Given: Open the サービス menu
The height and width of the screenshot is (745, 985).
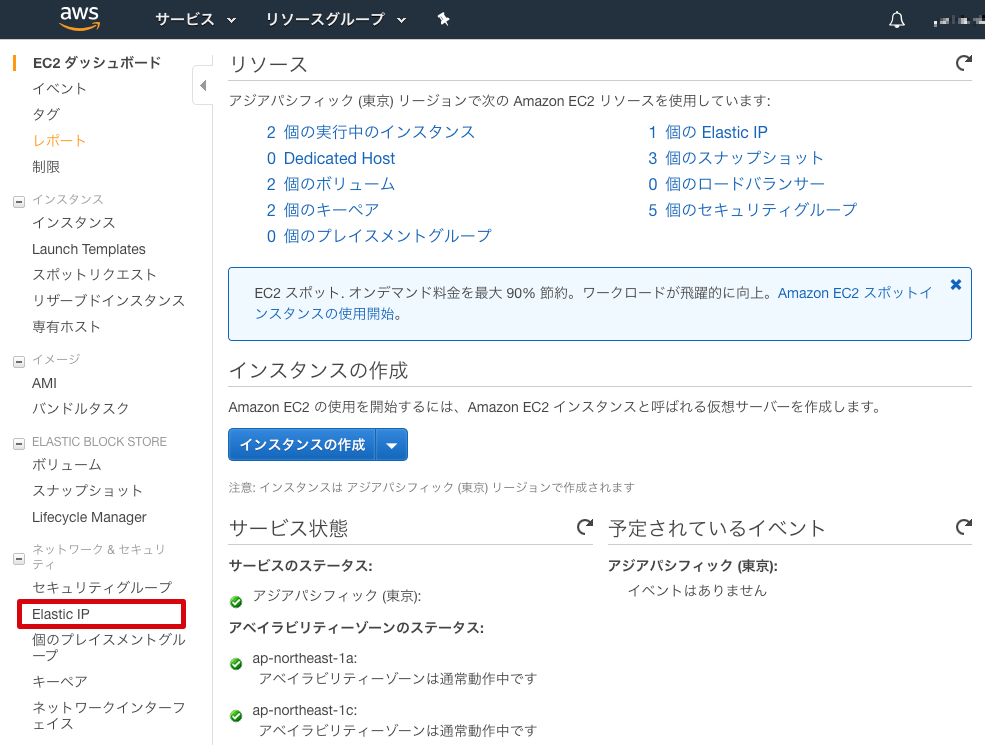Looking at the screenshot, I should (x=195, y=19).
